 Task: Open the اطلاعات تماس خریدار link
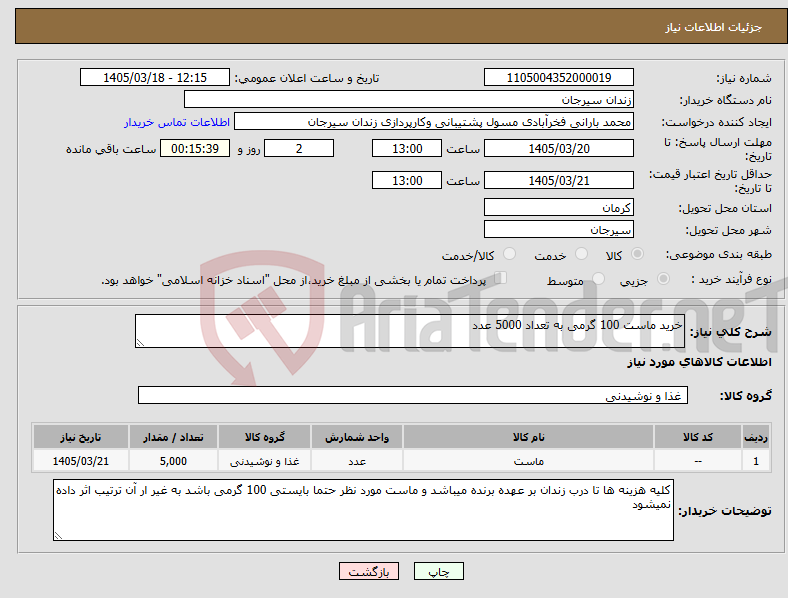[x=177, y=122]
